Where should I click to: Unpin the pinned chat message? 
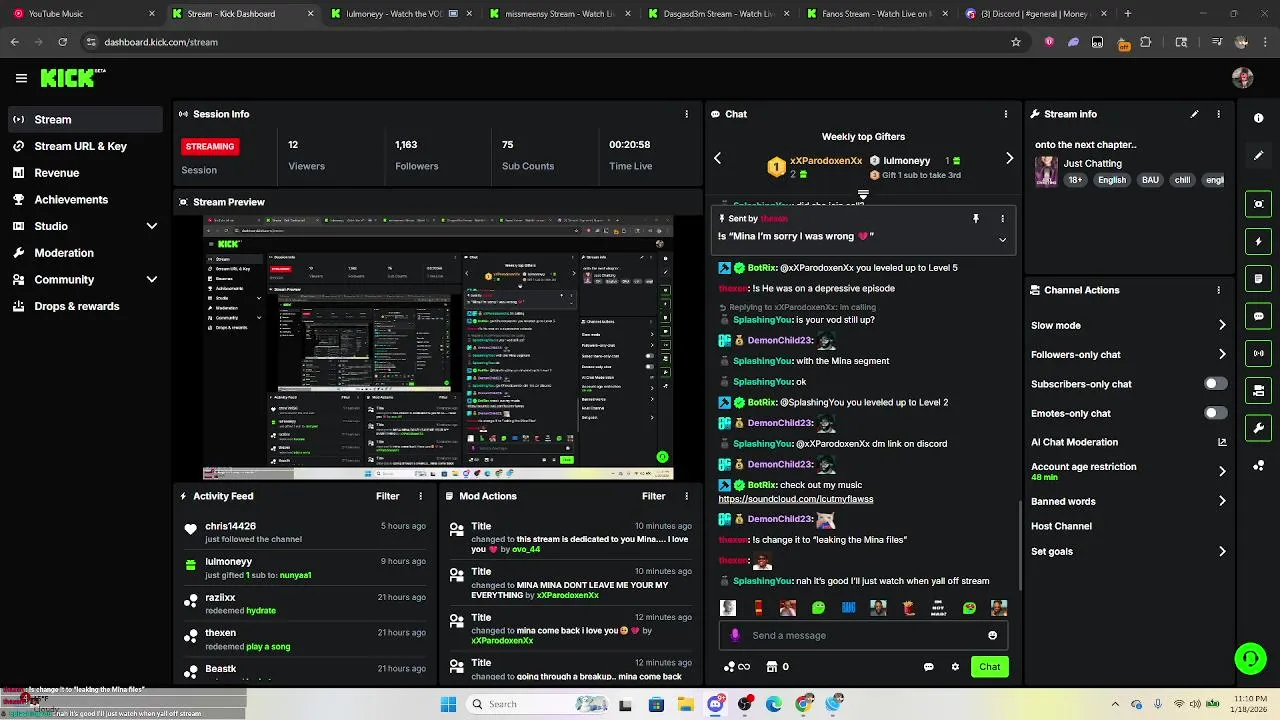[976, 218]
